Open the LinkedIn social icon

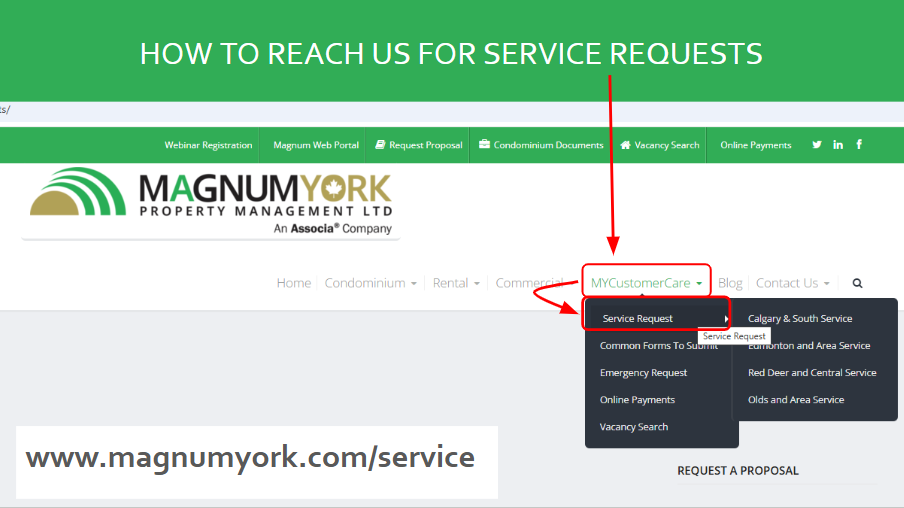(838, 145)
